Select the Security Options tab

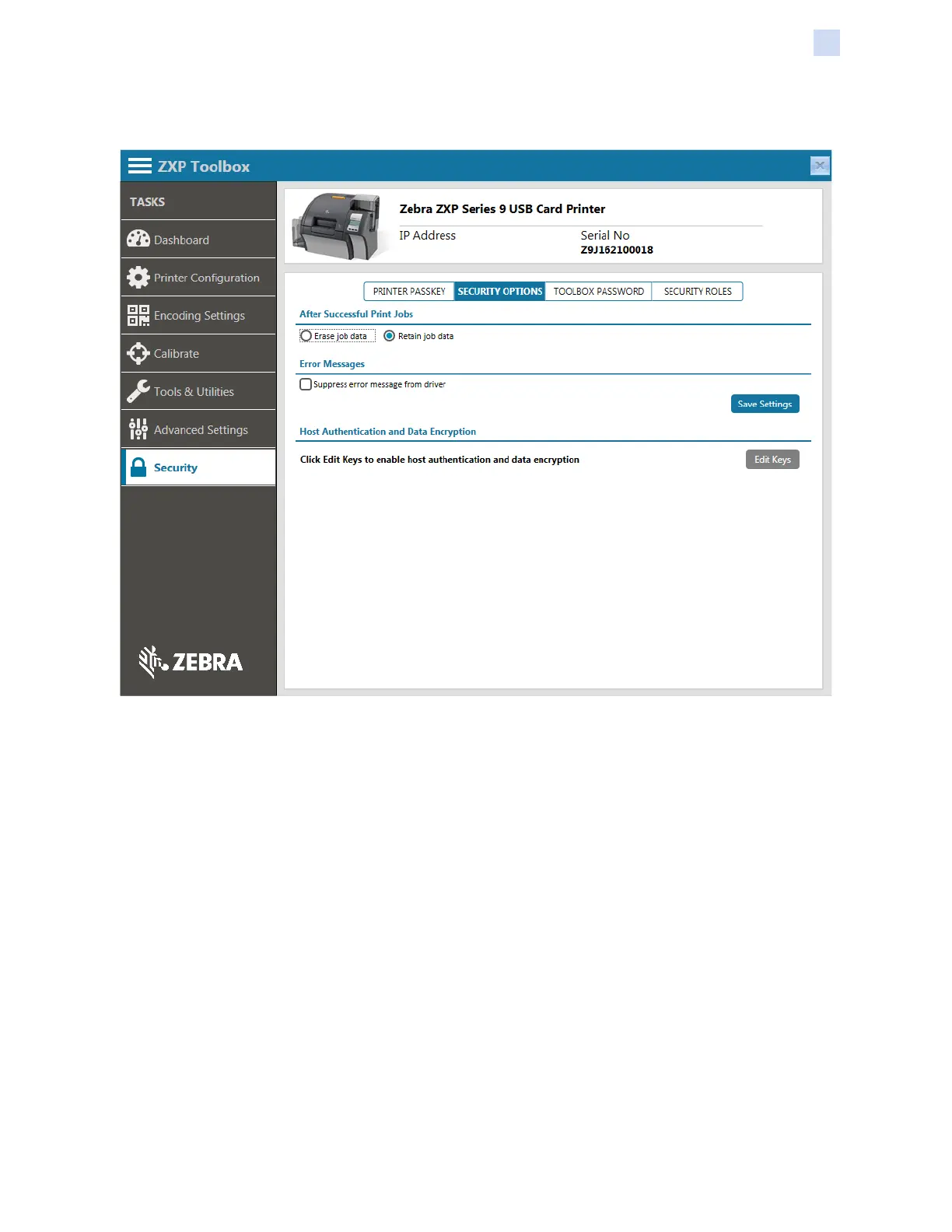click(499, 292)
